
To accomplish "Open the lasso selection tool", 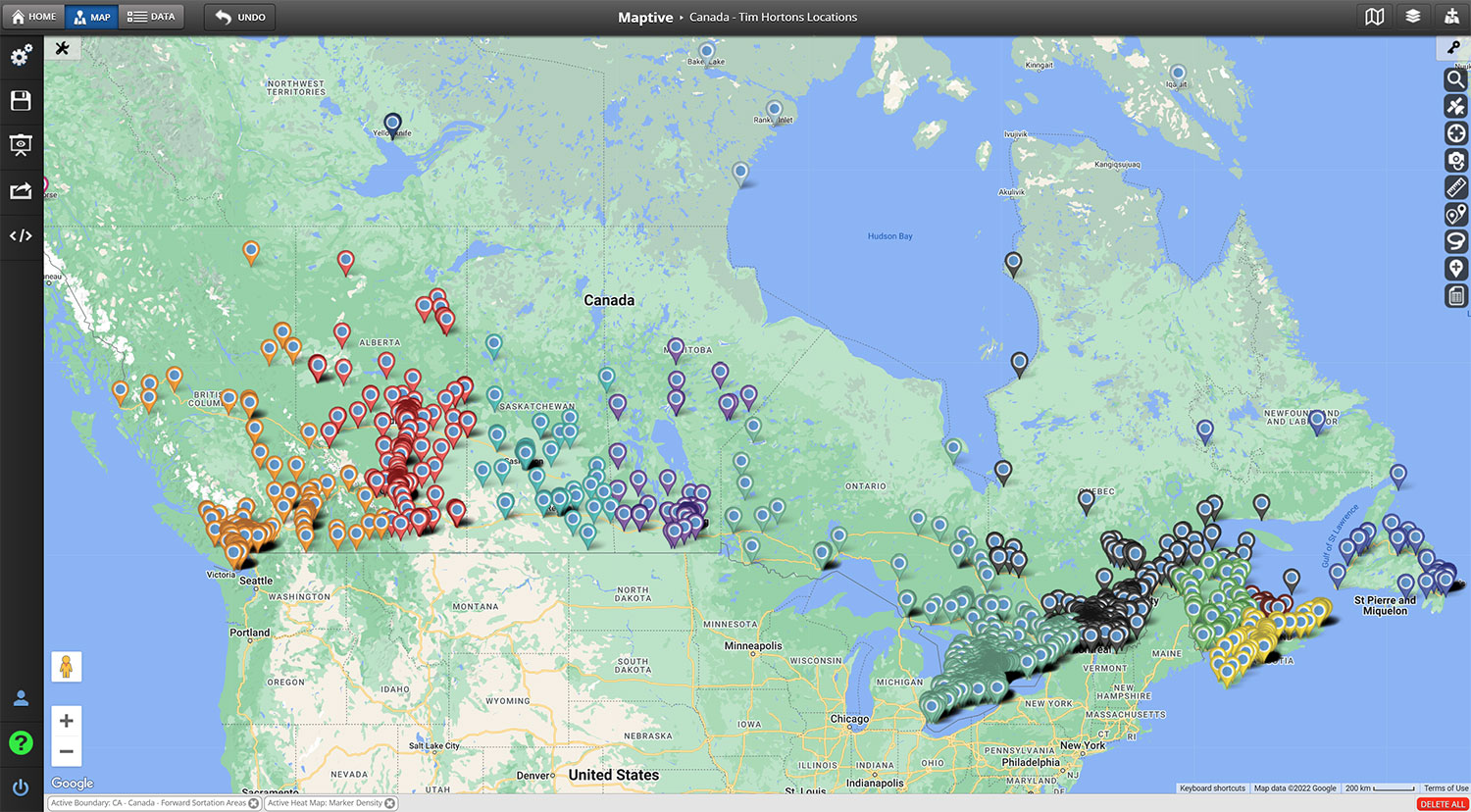I will tap(1456, 240).
